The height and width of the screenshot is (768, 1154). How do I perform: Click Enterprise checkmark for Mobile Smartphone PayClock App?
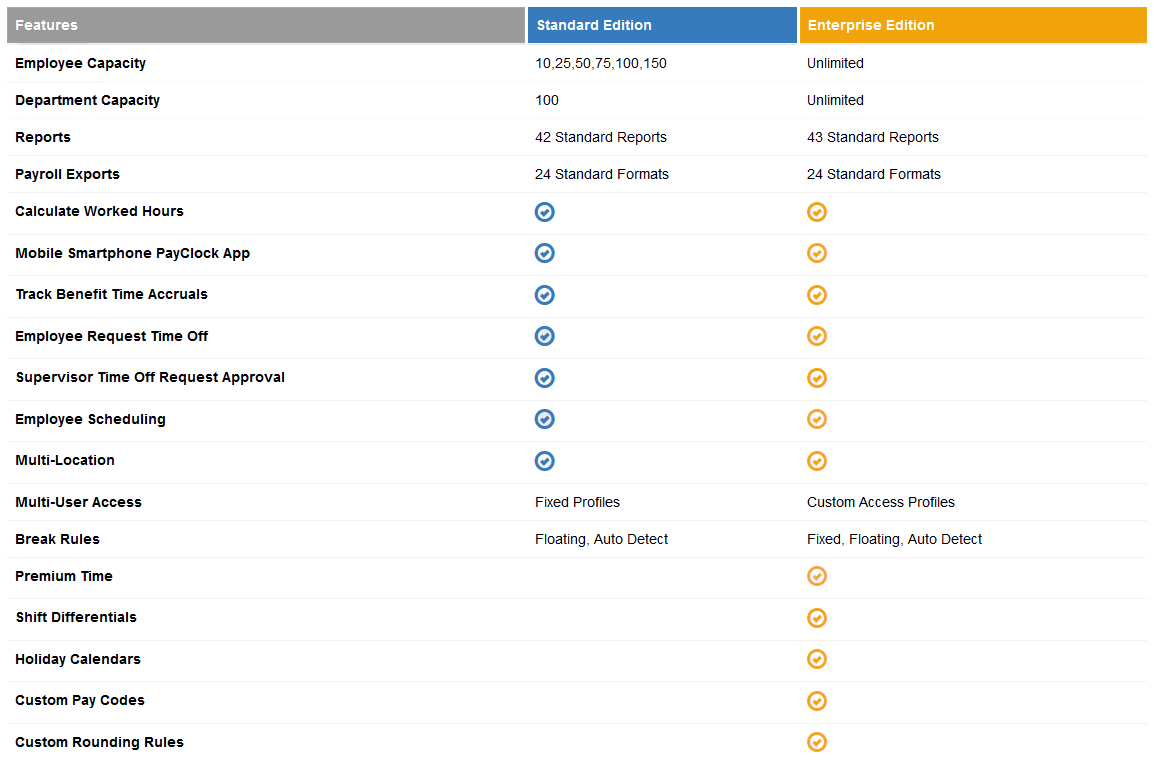[817, 253]
